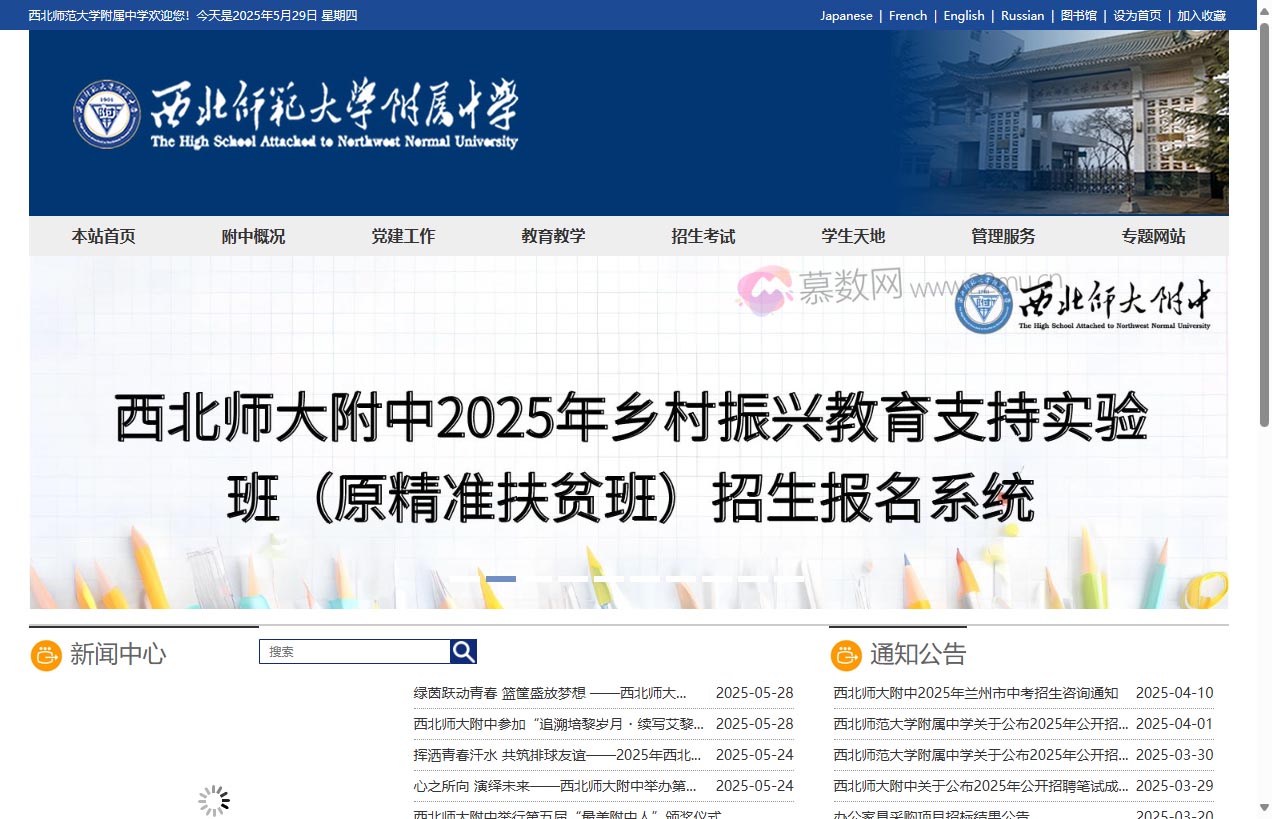Go to 本站首页

pos(103,236)
